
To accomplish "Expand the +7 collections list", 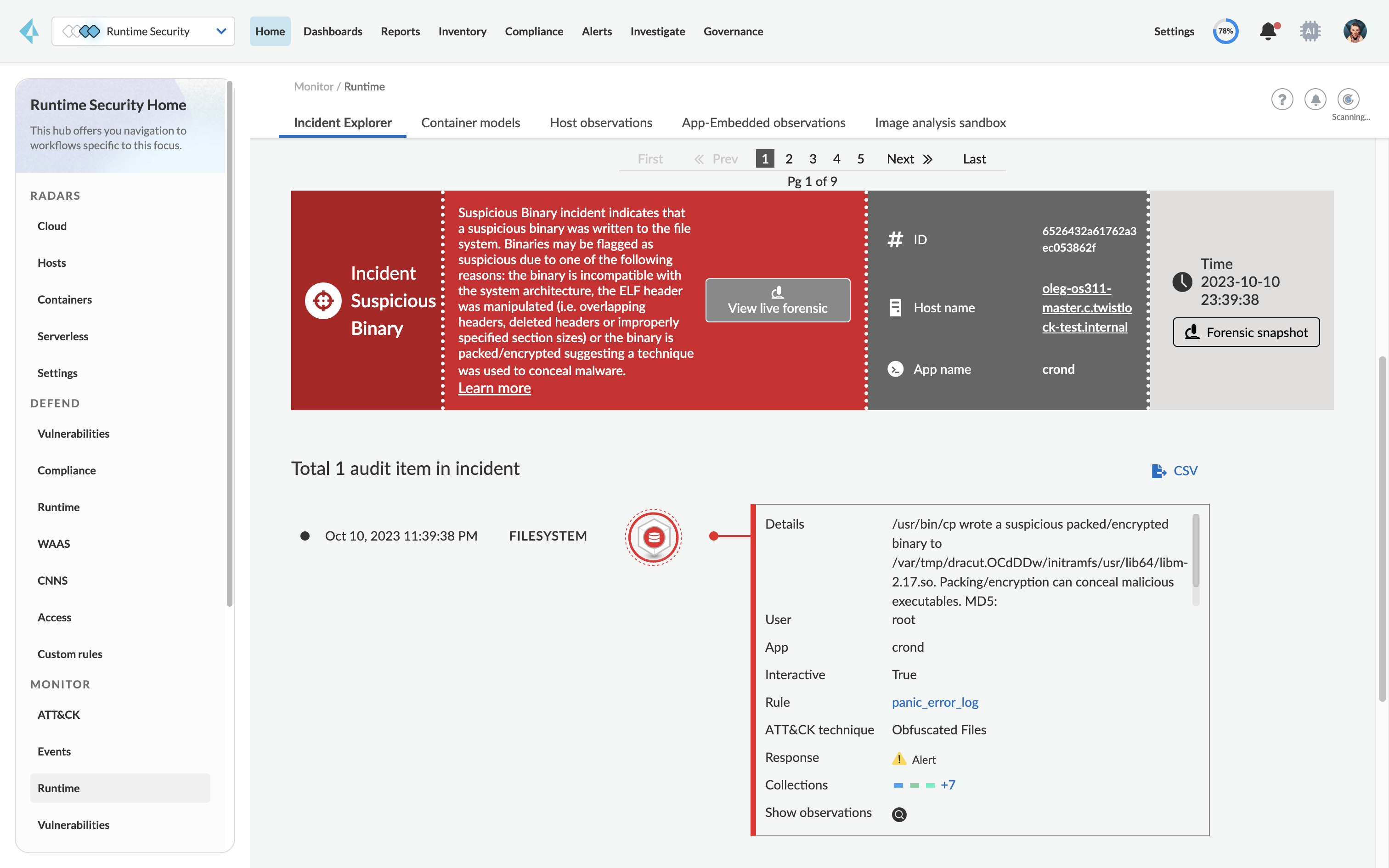I will click(948, 785).
